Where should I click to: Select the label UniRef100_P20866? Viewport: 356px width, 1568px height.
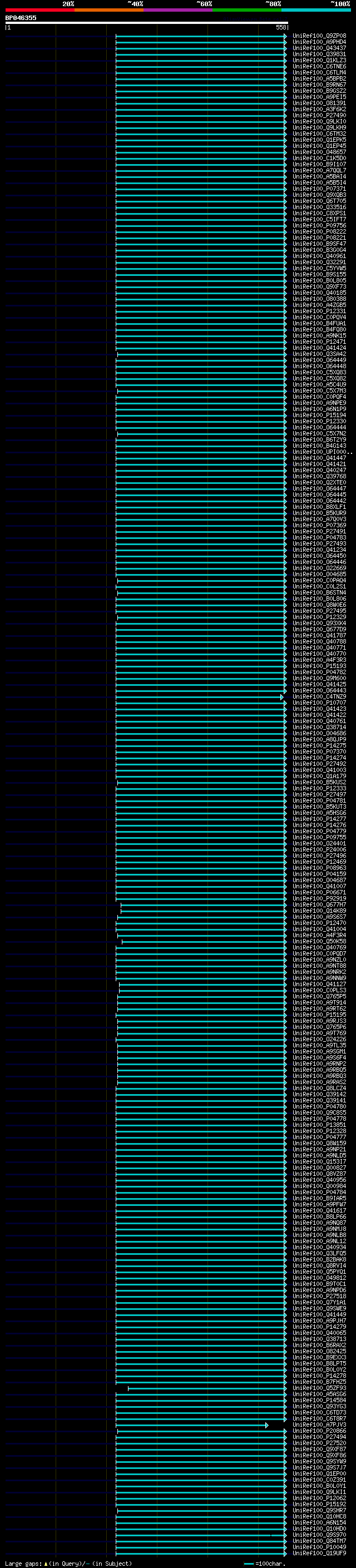click(319, 1431)
